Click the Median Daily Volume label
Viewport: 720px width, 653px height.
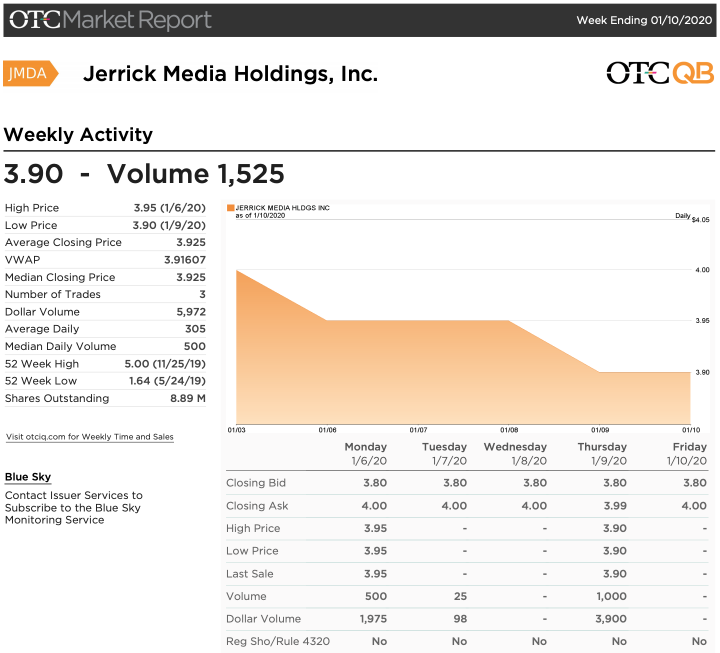point(61,346)
